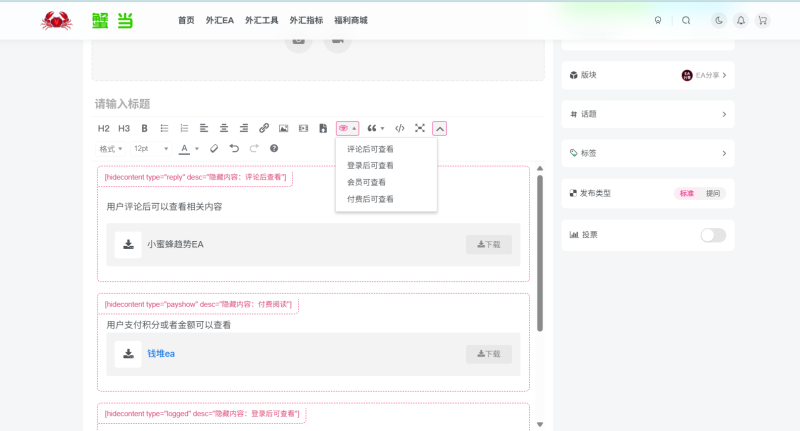This screenshot has width=800, height=431.
Task: Open the 外汇指标 navigation item
Action: pos(306,20)
